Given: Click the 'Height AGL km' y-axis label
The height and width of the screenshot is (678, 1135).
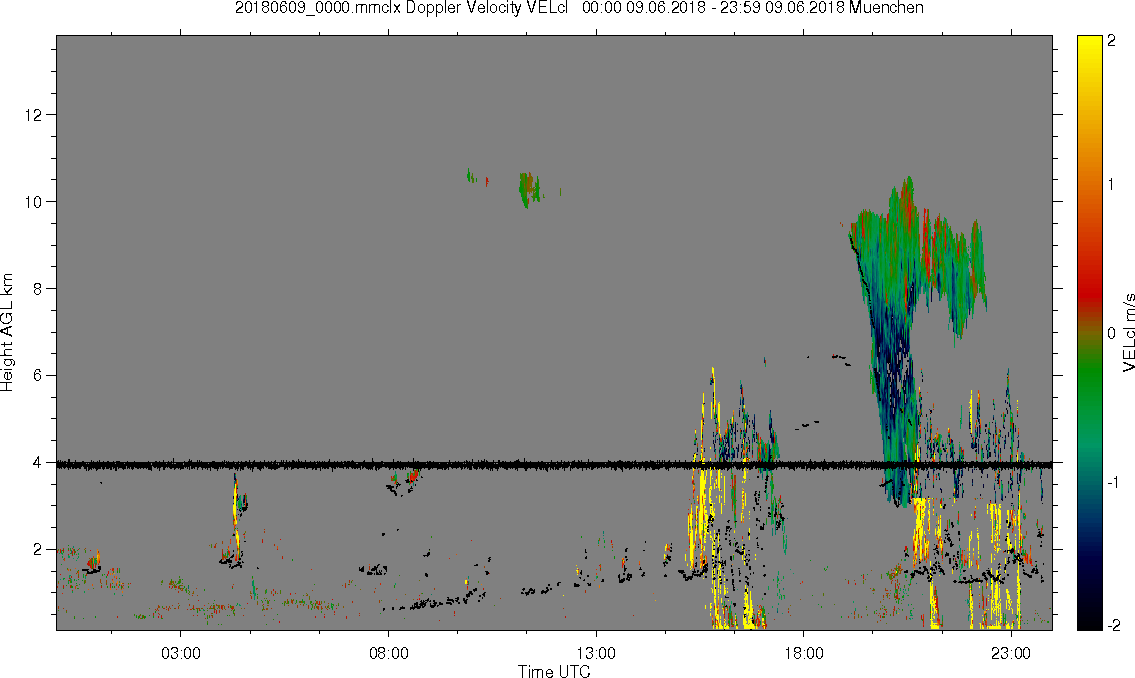Looking at the screenshot, I should click(7, 333).
